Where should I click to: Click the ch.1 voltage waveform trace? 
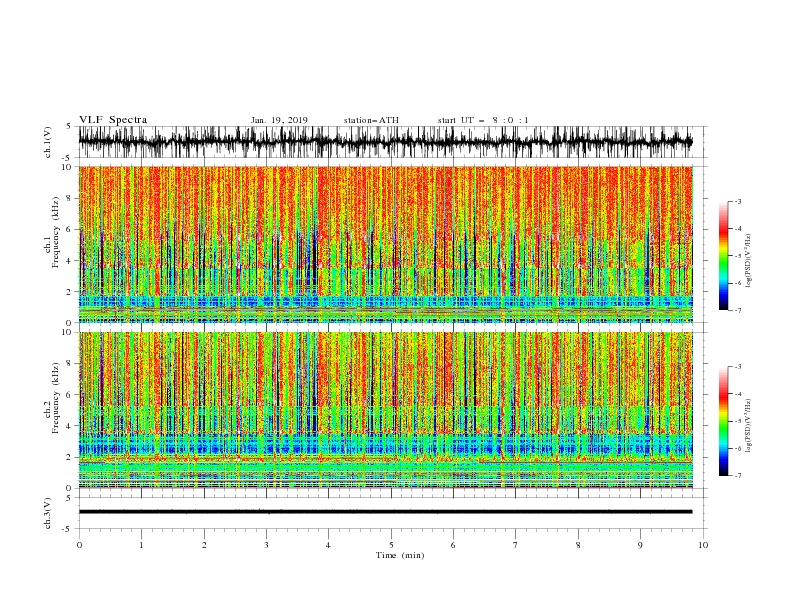[386, 142]
